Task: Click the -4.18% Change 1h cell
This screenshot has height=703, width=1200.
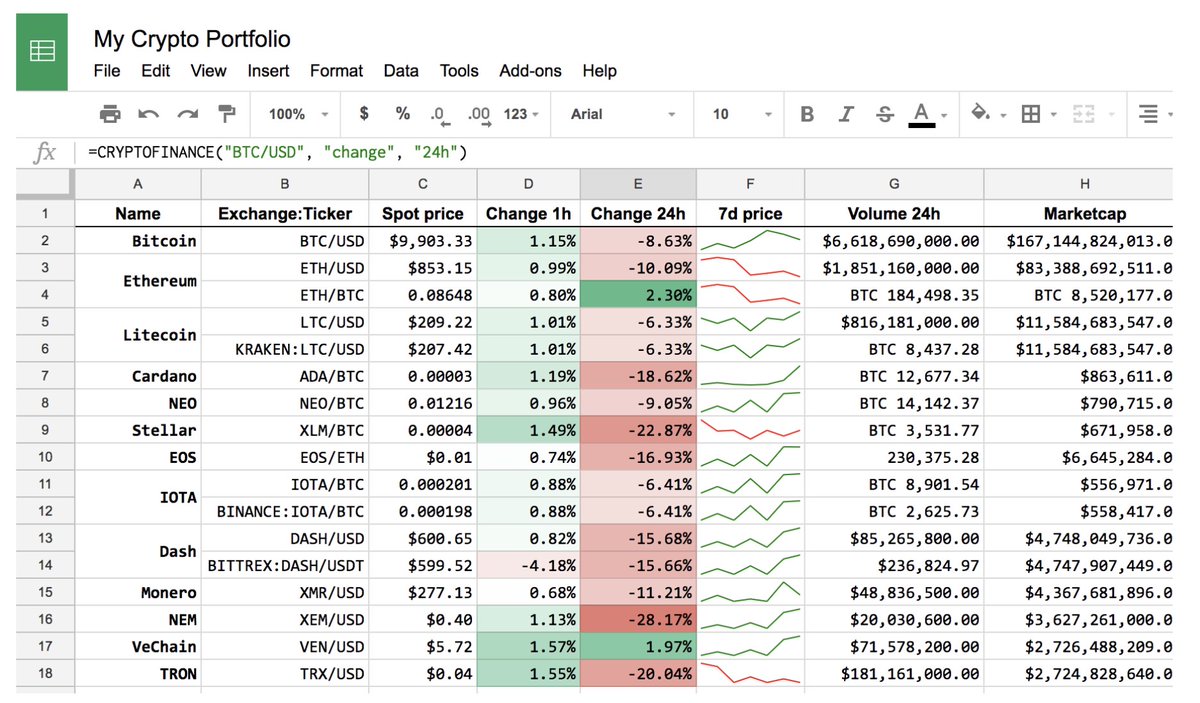Action: (528, 565)
